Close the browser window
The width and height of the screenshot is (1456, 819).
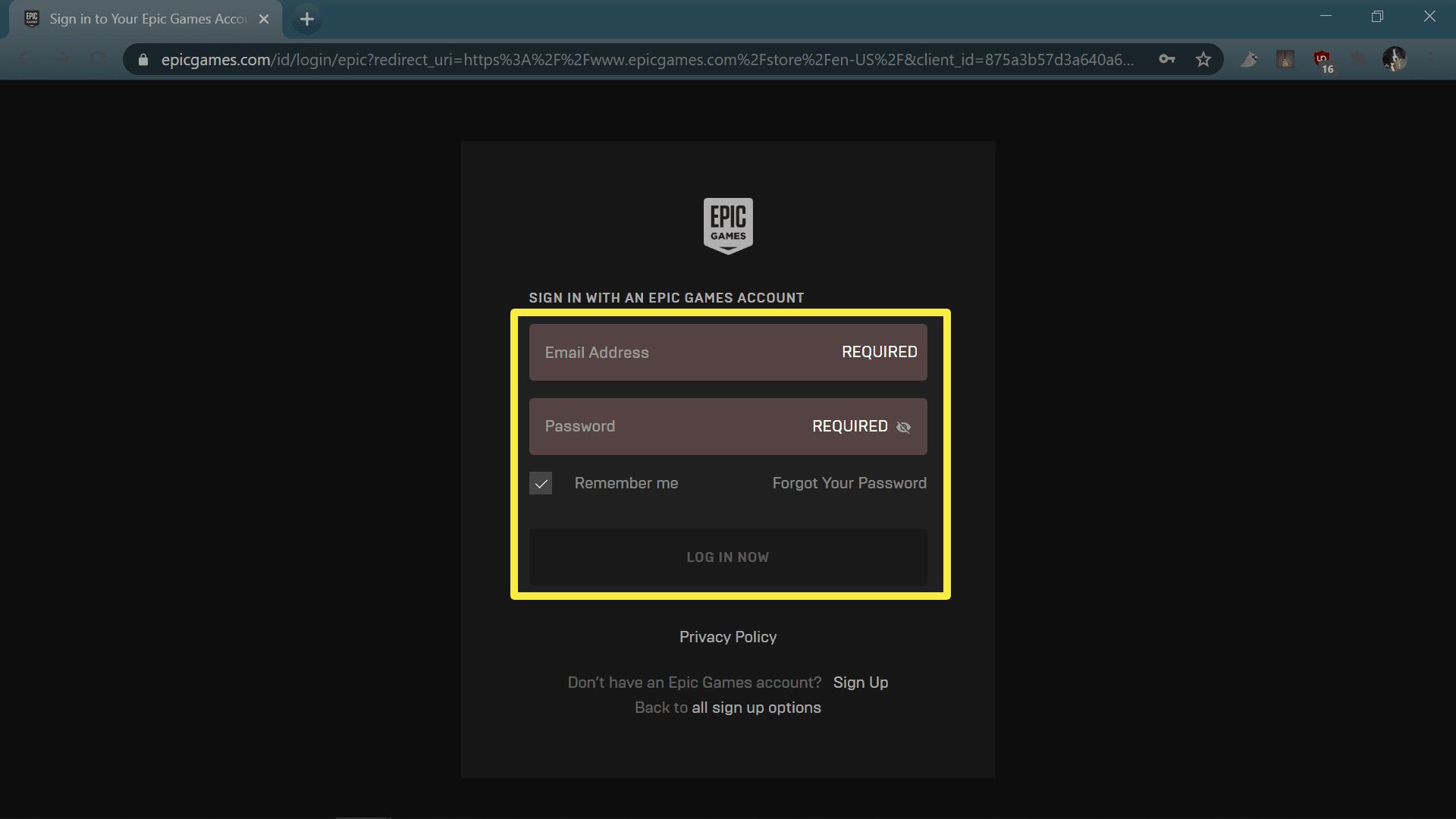coord(1429,17)
